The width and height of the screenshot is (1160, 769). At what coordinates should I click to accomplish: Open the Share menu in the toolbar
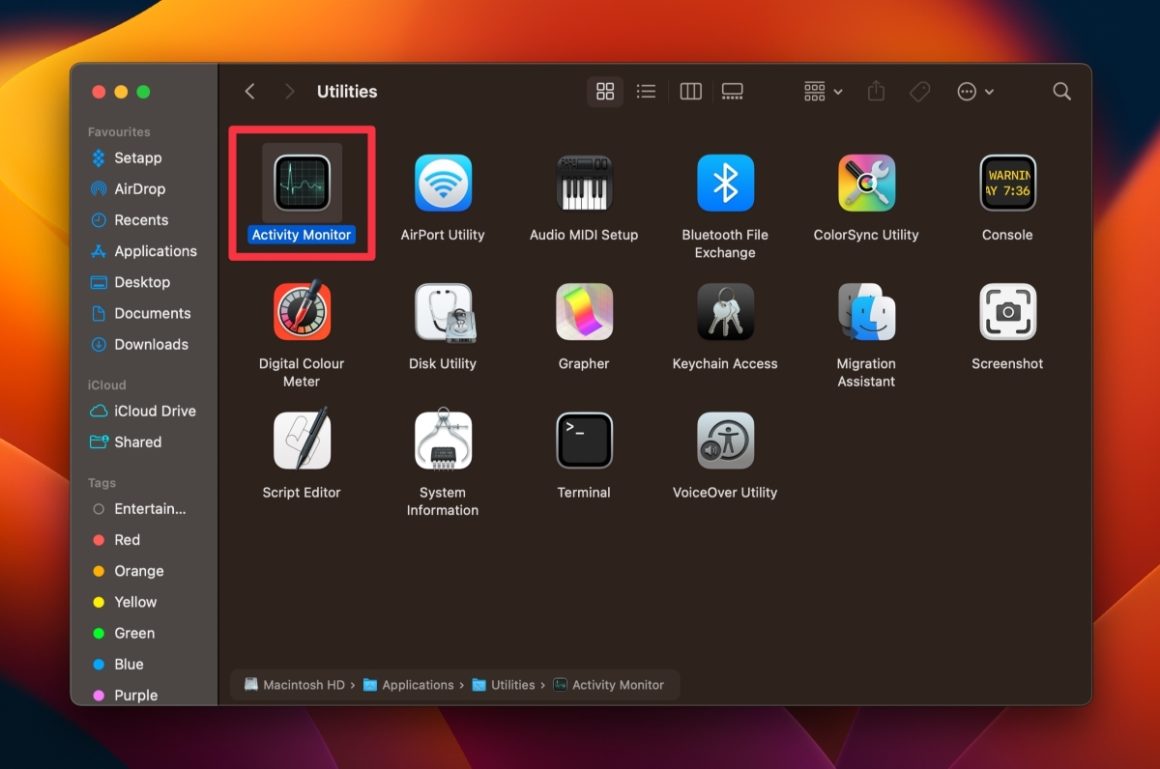875,91
